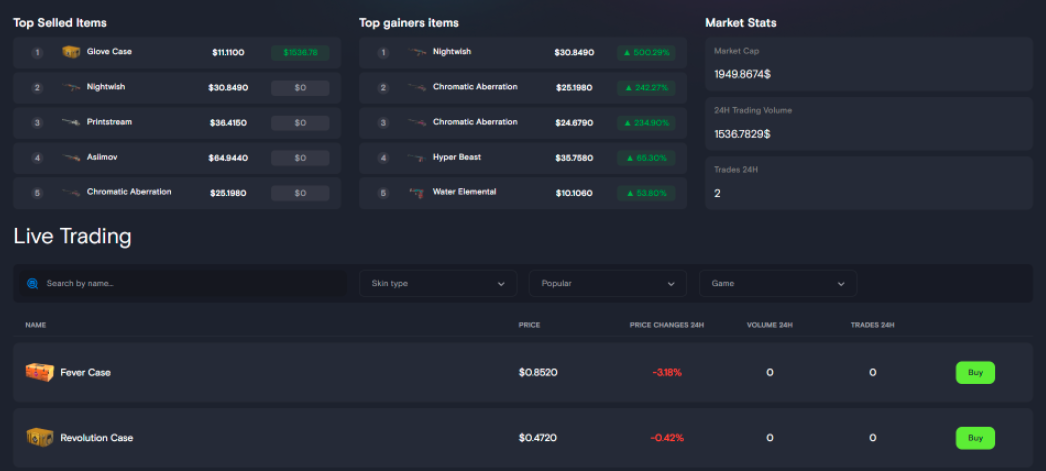Sort by Price column header
The height and width of the screenshot is (471, 1046).
[x=529, y=325]
